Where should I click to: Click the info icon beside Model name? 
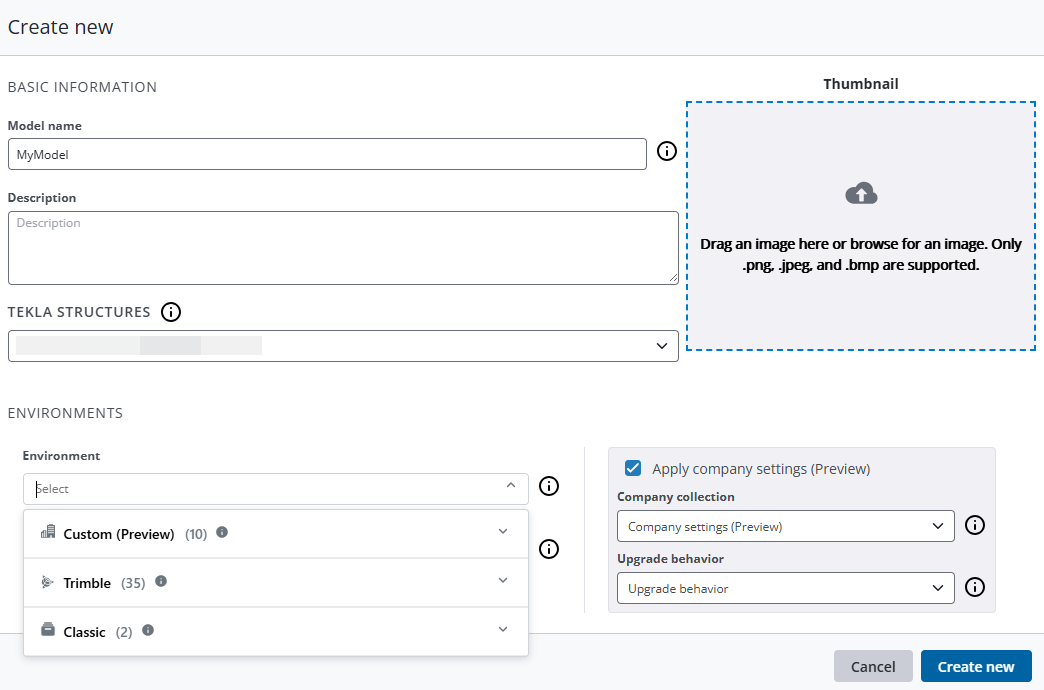(x=667, y=152)
